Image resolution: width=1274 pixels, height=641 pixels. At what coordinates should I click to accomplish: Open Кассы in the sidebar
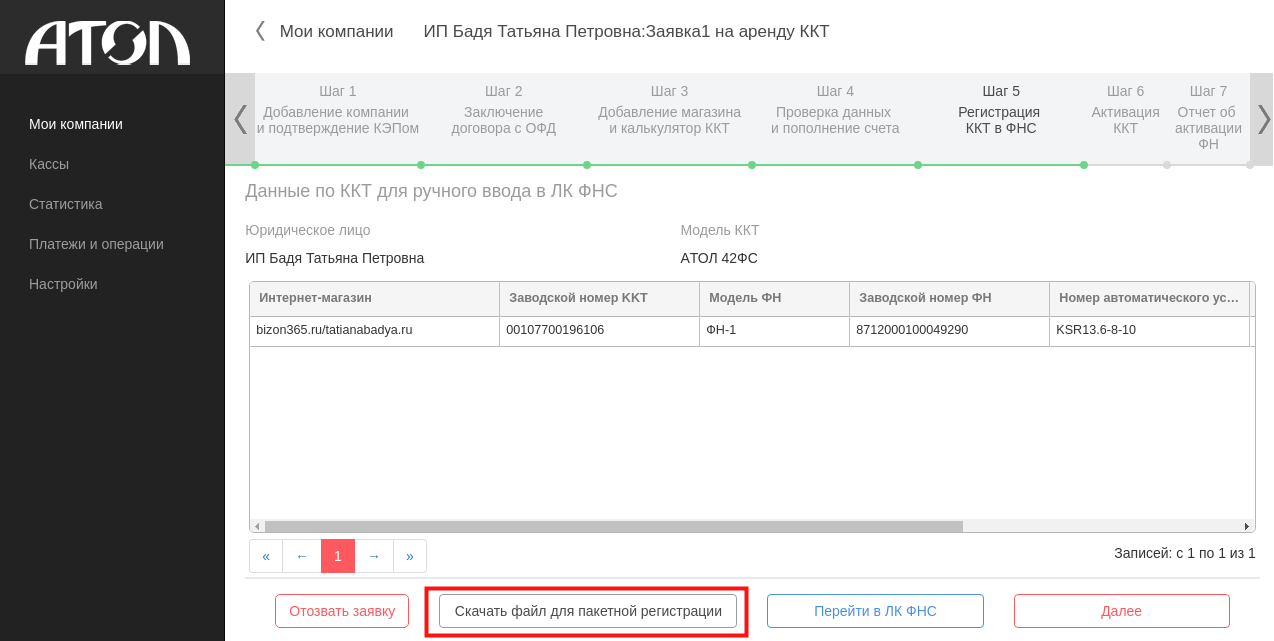[49, 164]
